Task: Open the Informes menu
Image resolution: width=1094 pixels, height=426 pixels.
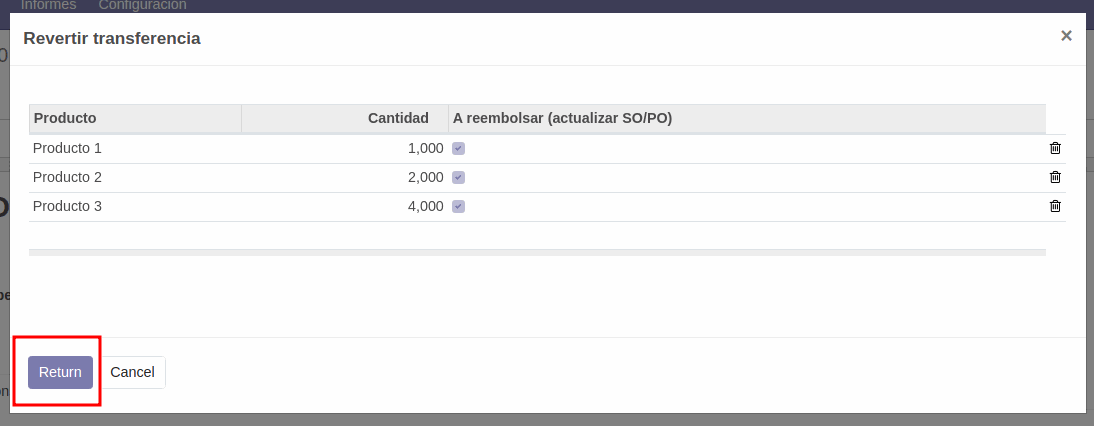Action: pos(48,5)
